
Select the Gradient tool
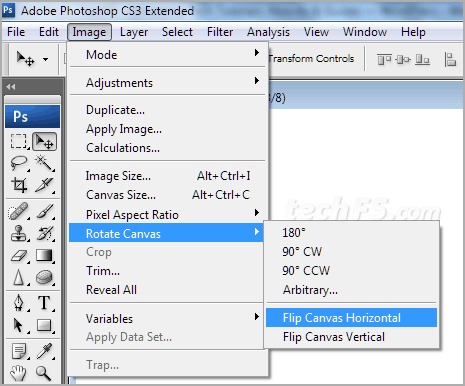44,256
